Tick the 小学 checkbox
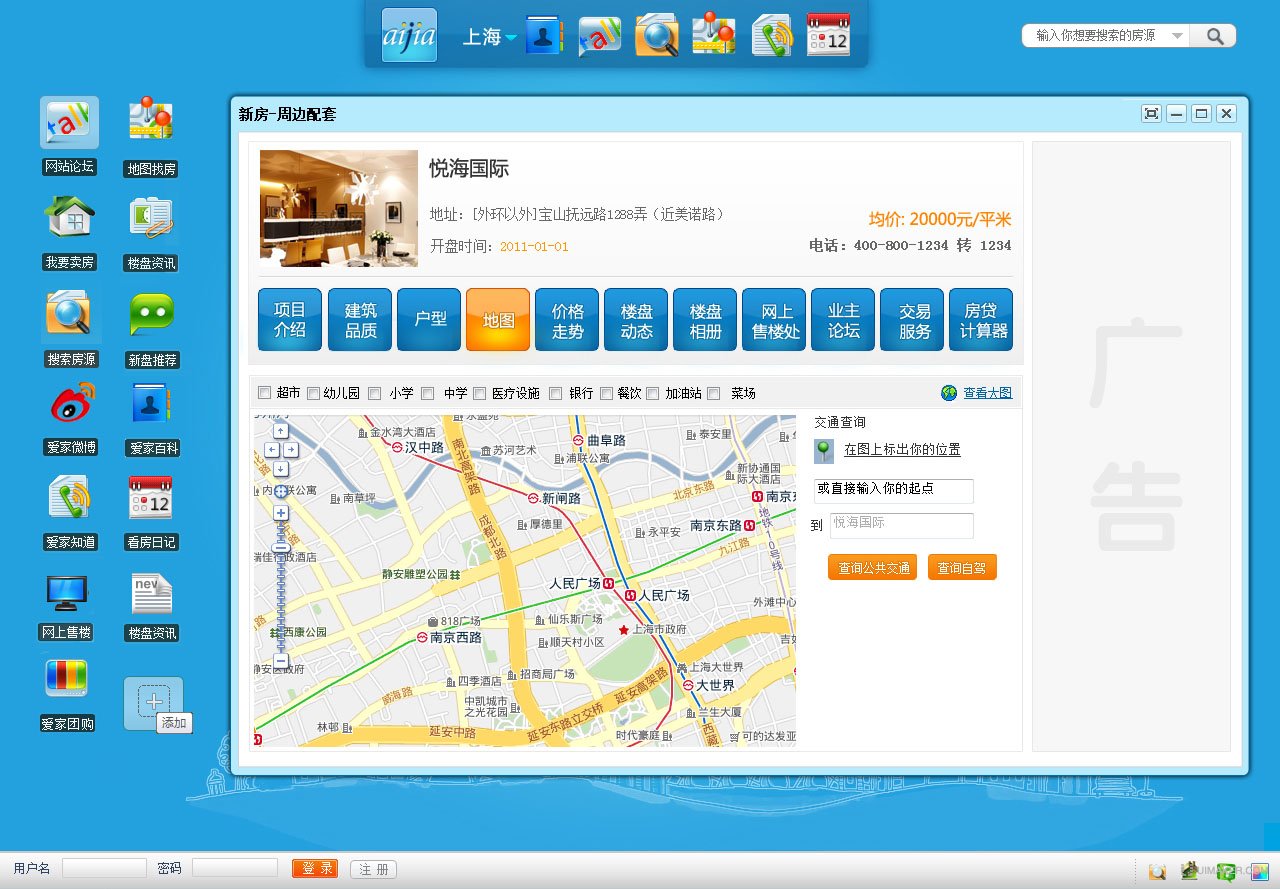Screen dimensions: 1280x889 [x=373, y=393]
